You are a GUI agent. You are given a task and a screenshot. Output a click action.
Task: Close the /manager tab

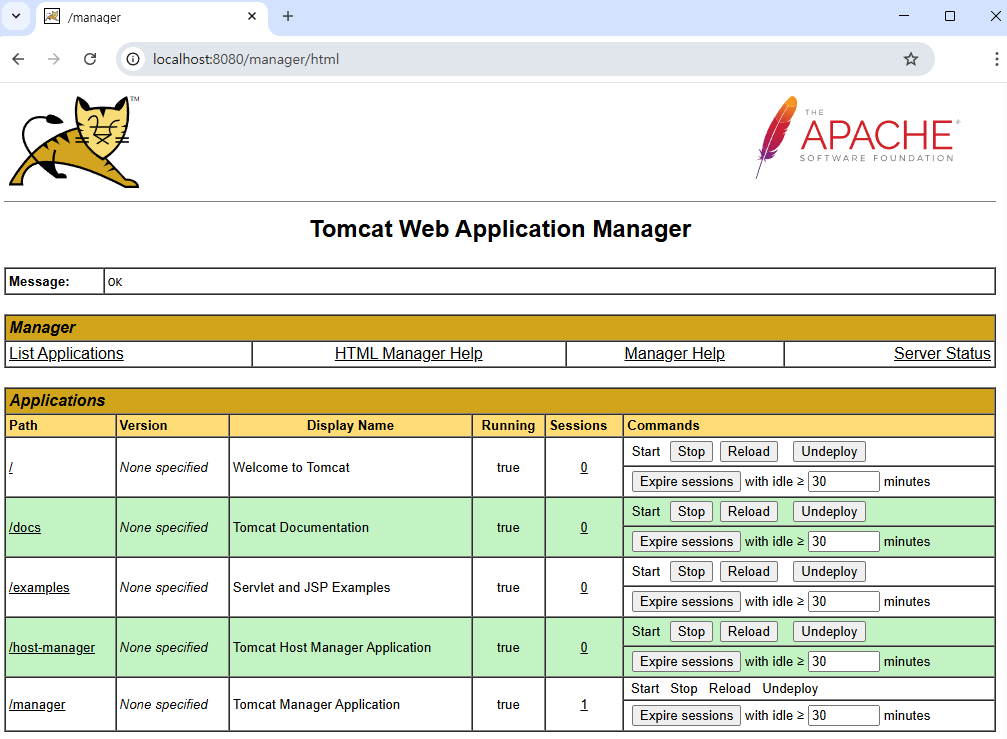252,16
